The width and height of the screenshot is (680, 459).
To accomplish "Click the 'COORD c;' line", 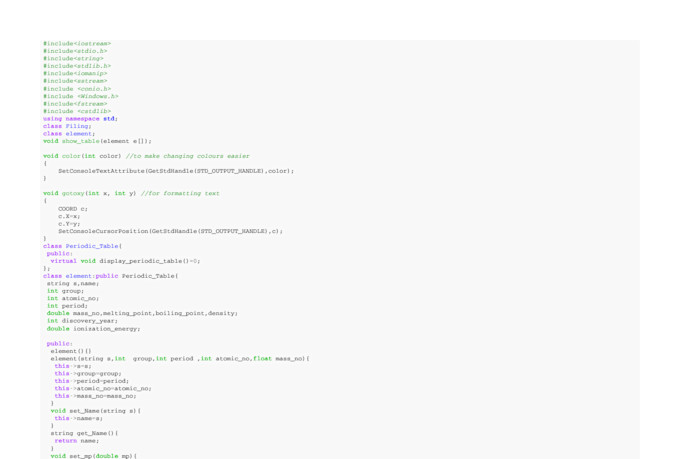I will (x=73, y=209).
